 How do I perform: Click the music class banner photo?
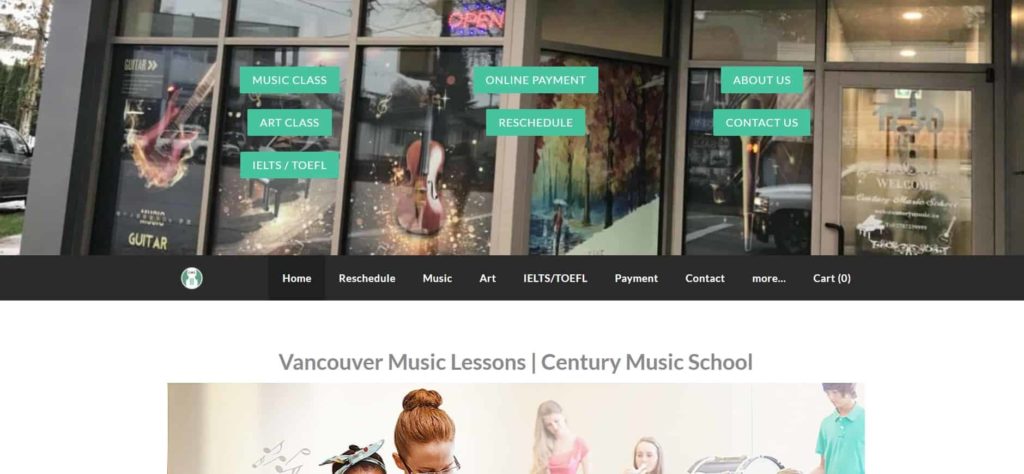516,428
